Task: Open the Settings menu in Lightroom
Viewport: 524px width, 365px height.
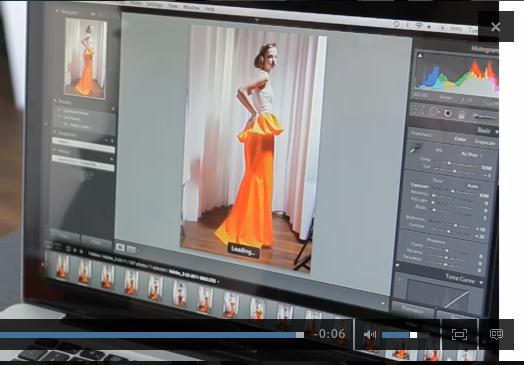Action: pyautogui.click(x=154, y=5)
